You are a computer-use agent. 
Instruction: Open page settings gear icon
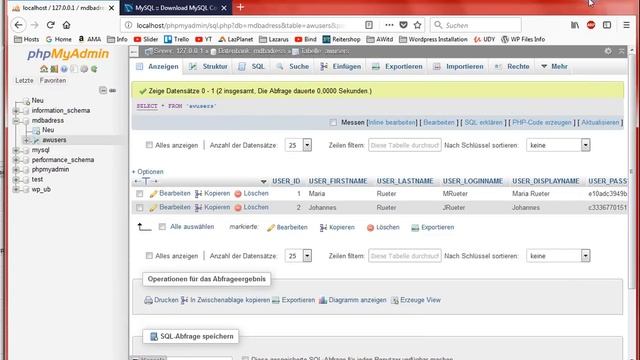[x=608, y=51]
